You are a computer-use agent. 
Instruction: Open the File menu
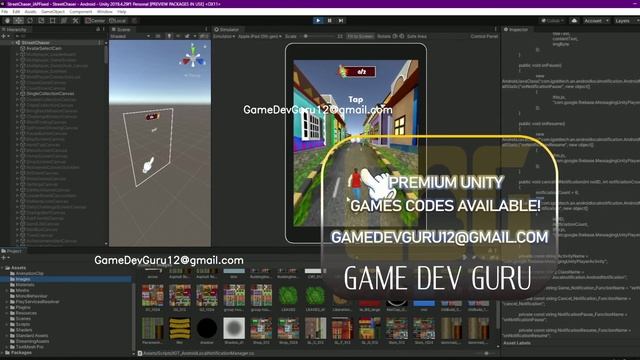pos(4,12)
